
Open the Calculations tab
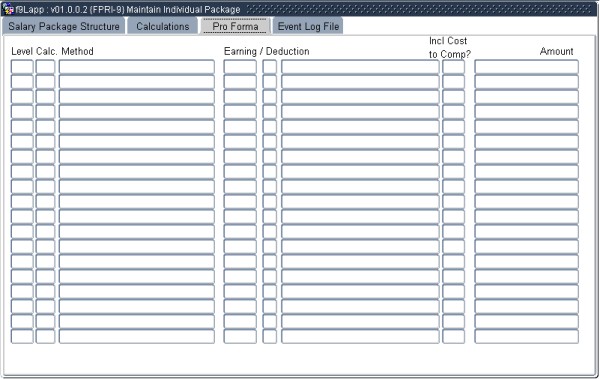tap(163, 26)
